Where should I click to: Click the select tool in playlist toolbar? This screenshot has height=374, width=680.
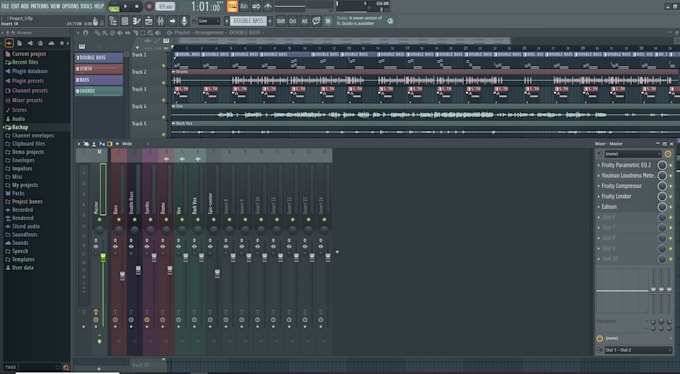(143, 33)
